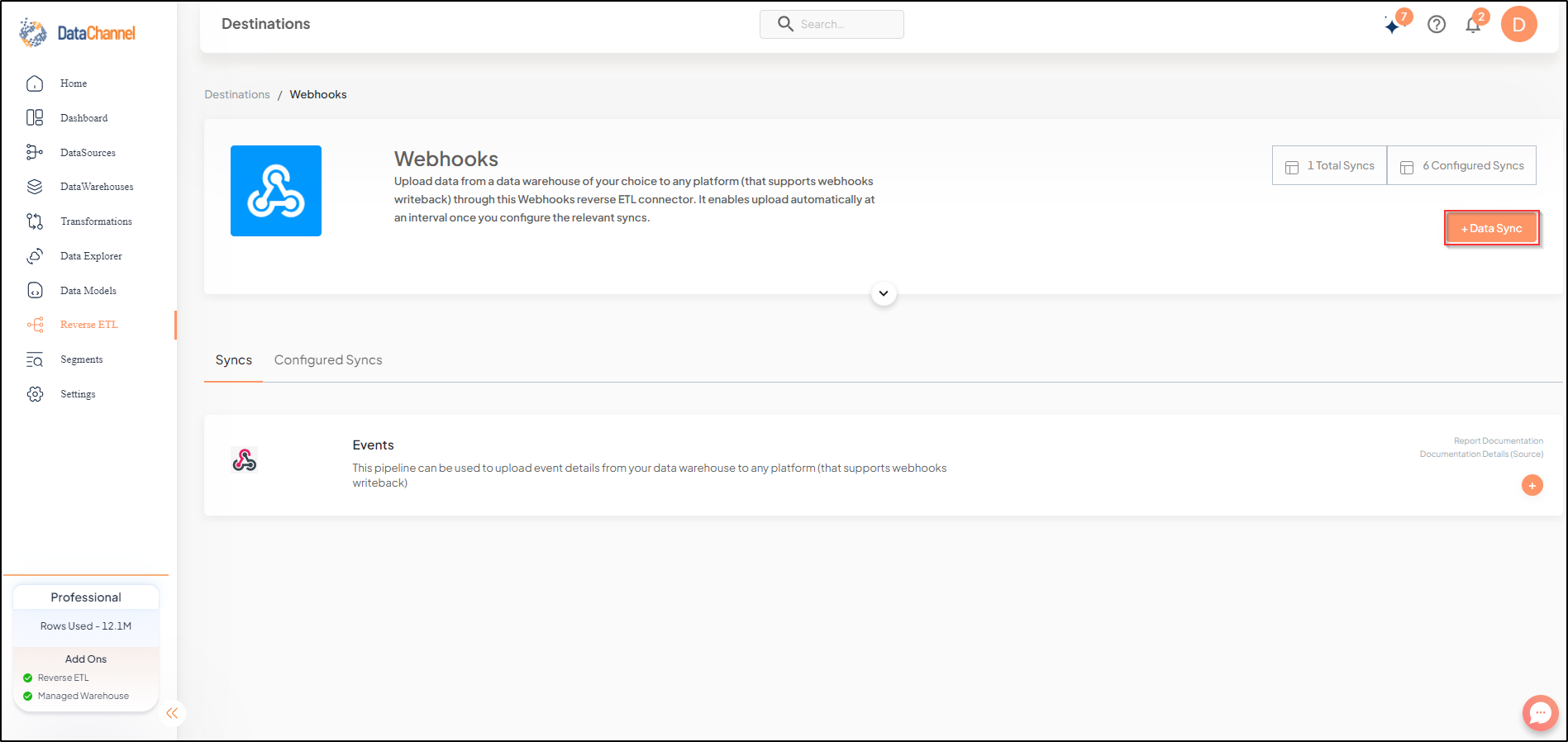1568x742 pixels.
Task: Focus the Search input field
Action: click(832, 24)
